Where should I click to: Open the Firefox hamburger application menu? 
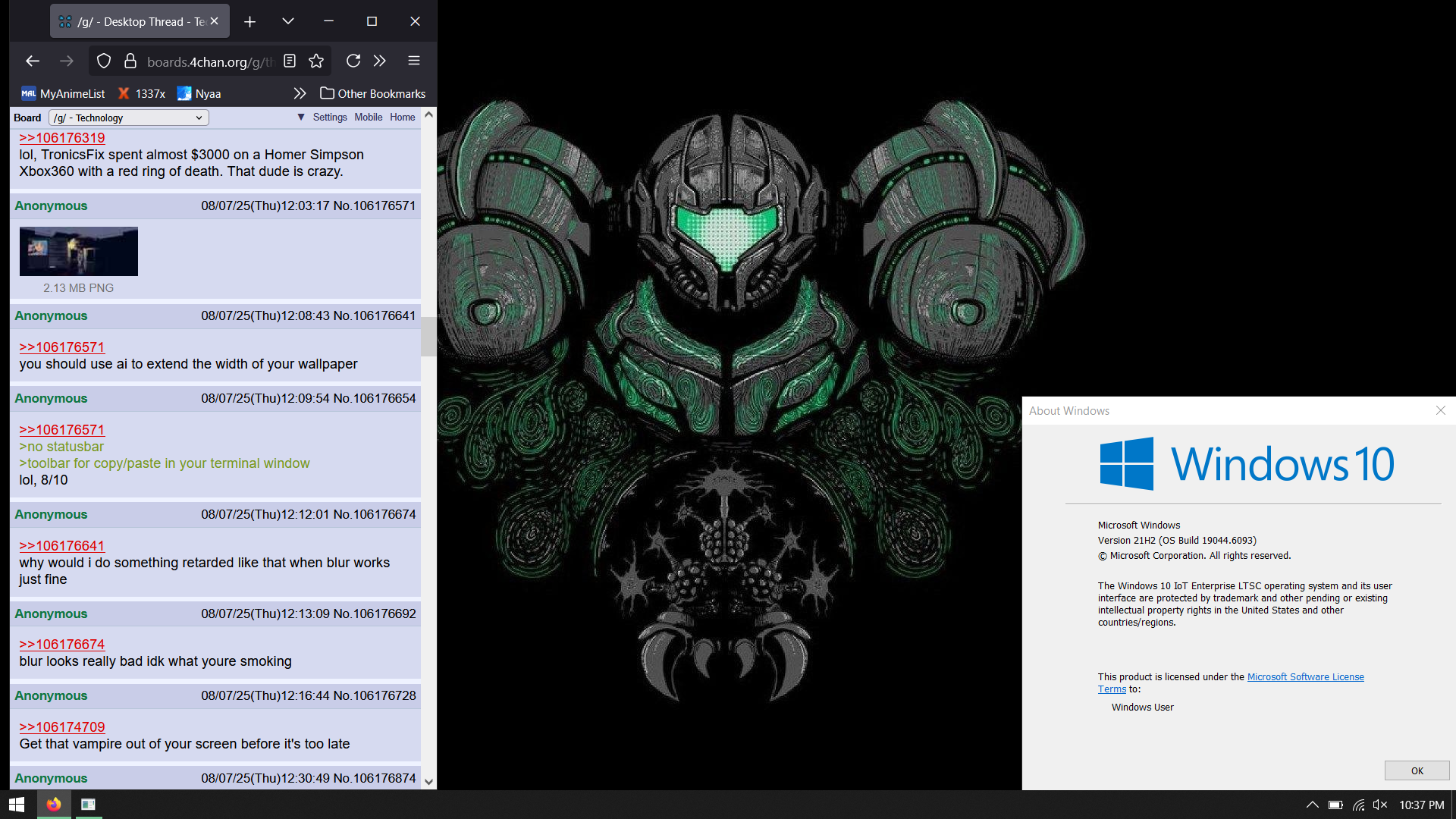pyautogui.click(x=413, y=61)
